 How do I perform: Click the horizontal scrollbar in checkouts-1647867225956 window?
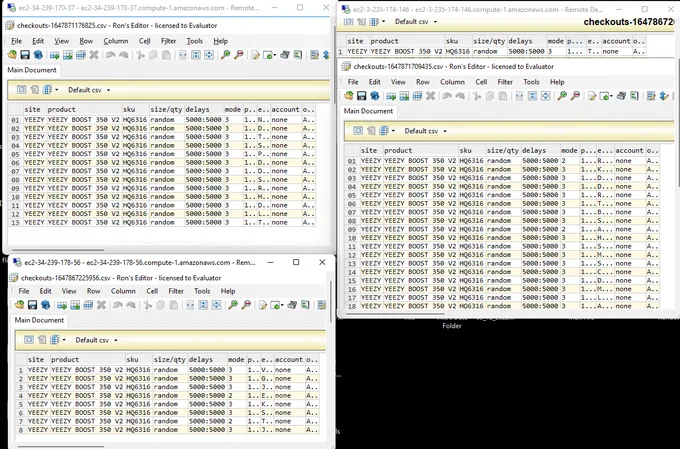pyautogui.click(x=60, y=446)
